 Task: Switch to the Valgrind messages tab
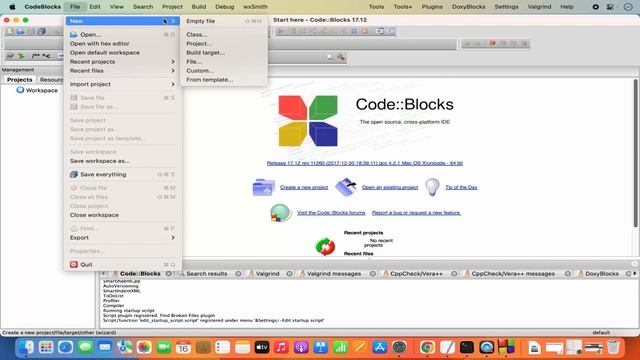point(334,273)
